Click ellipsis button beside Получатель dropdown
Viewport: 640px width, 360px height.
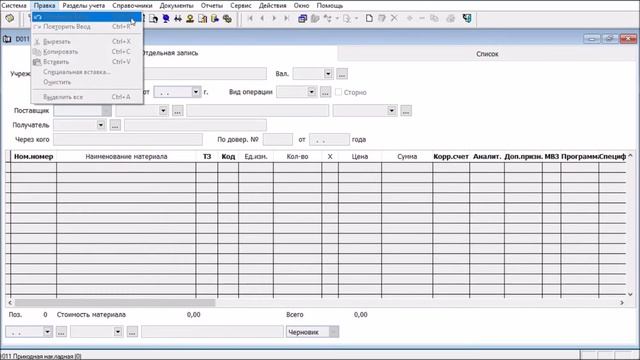pyautogui.click(x=115, y=125)
